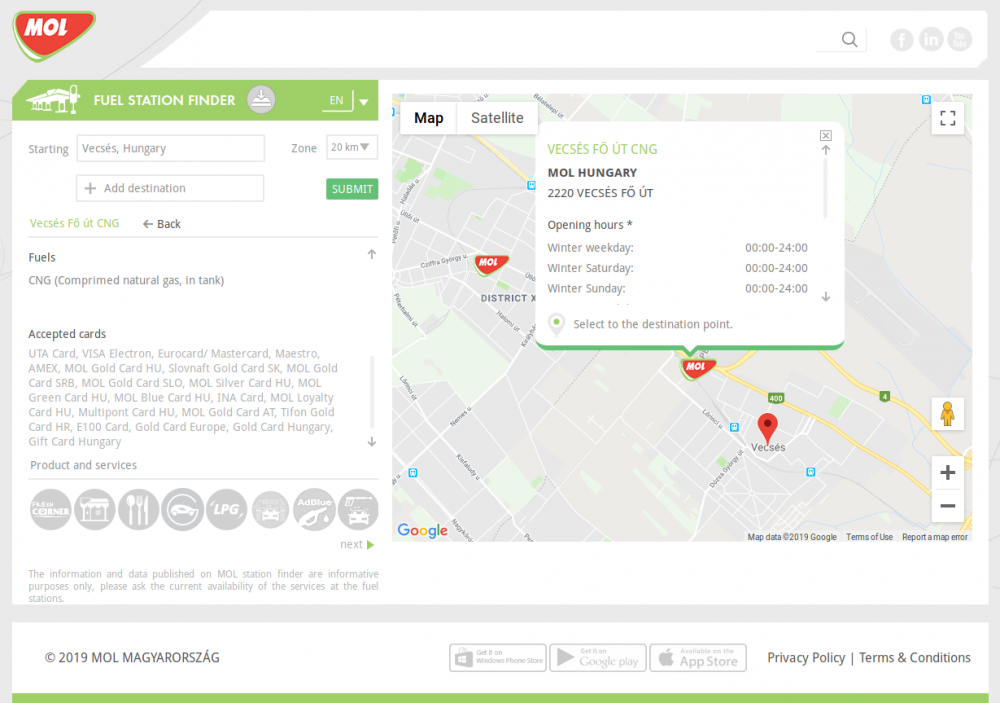Click MOL station marker below popup
Viewport: 1000px width, 703px height.
pos(698,368)
